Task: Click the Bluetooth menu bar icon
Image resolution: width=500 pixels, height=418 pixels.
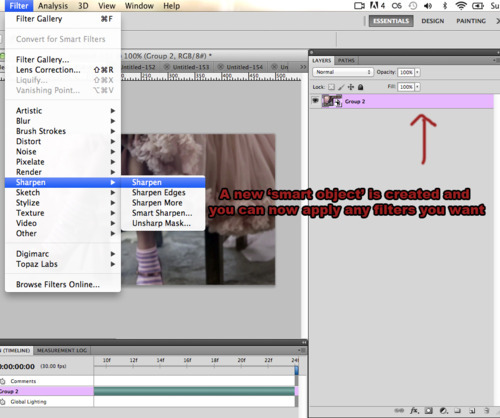Action: [x=445, y=6]
